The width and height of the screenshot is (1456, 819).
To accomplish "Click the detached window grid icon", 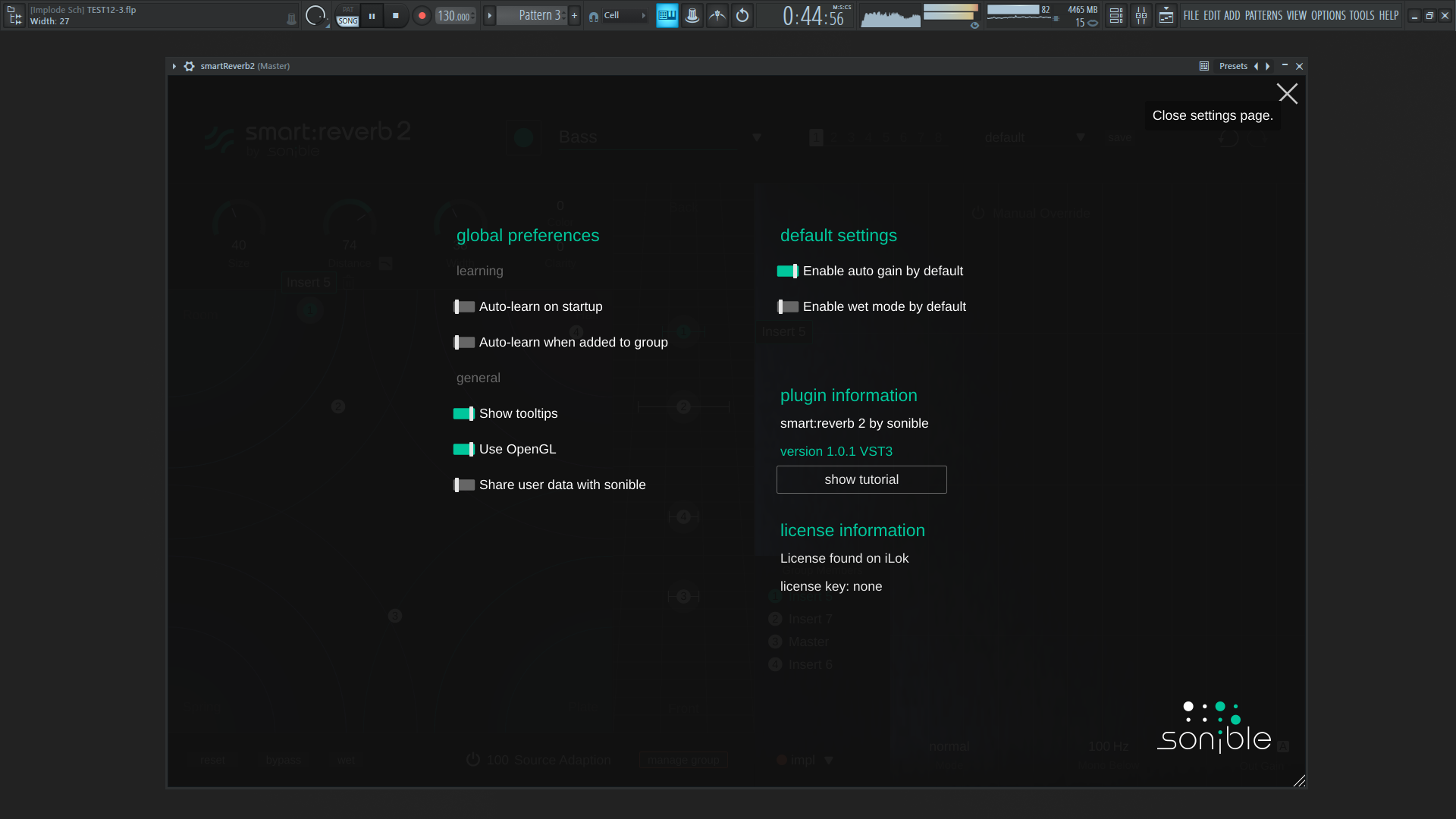I will pyautogui.click(x=1204, y=66).
